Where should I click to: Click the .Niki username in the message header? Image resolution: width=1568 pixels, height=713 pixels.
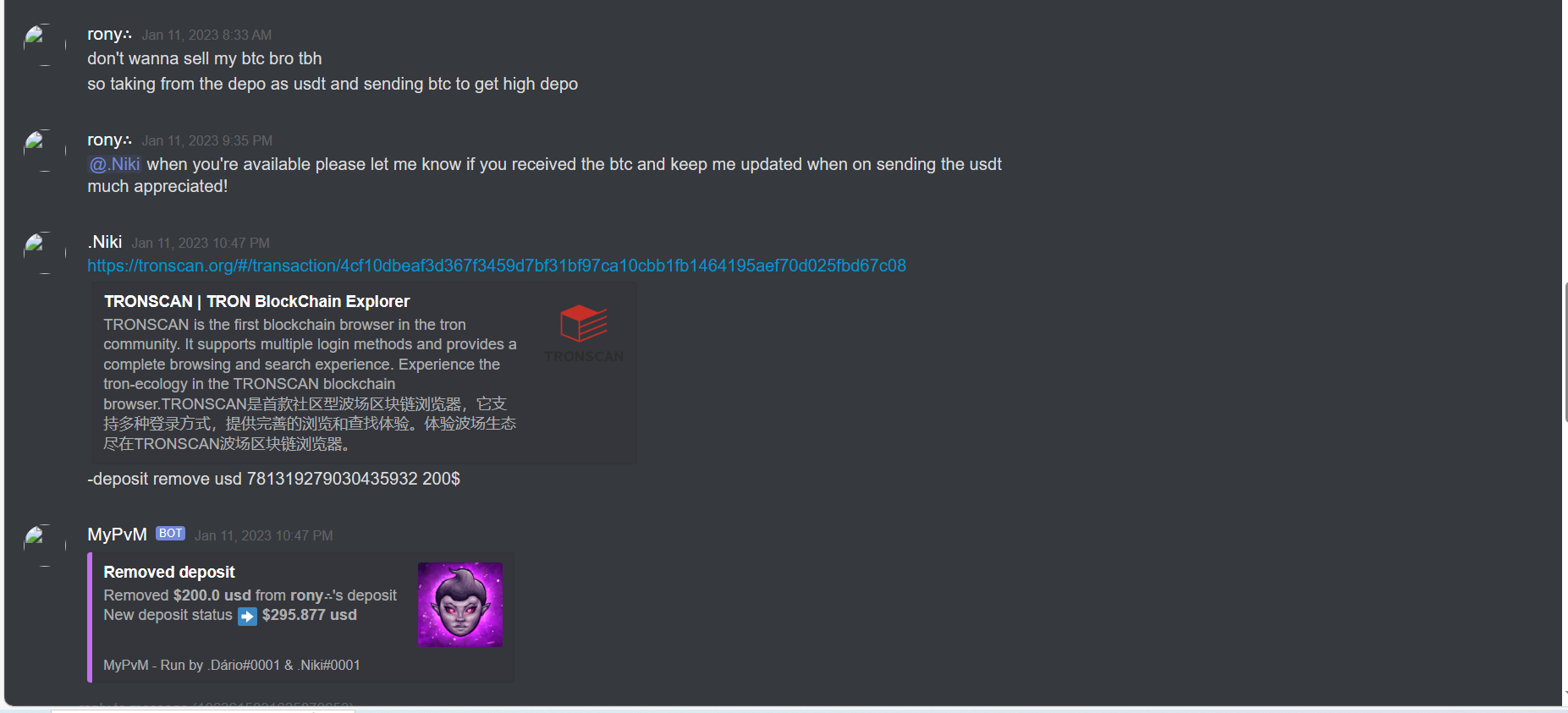click(105, 242)
